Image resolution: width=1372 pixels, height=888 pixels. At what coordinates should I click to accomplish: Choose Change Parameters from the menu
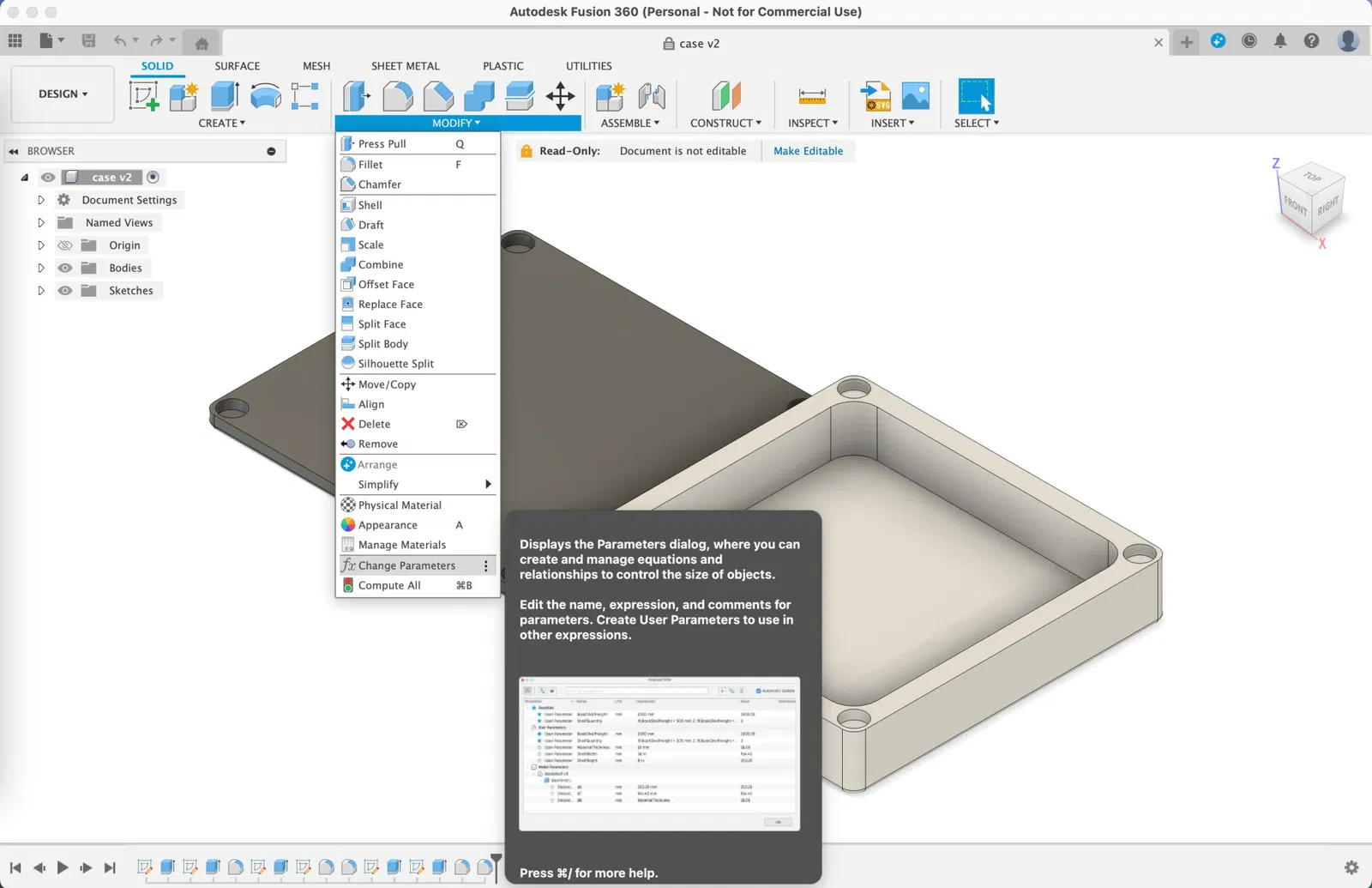click(418, 565)
